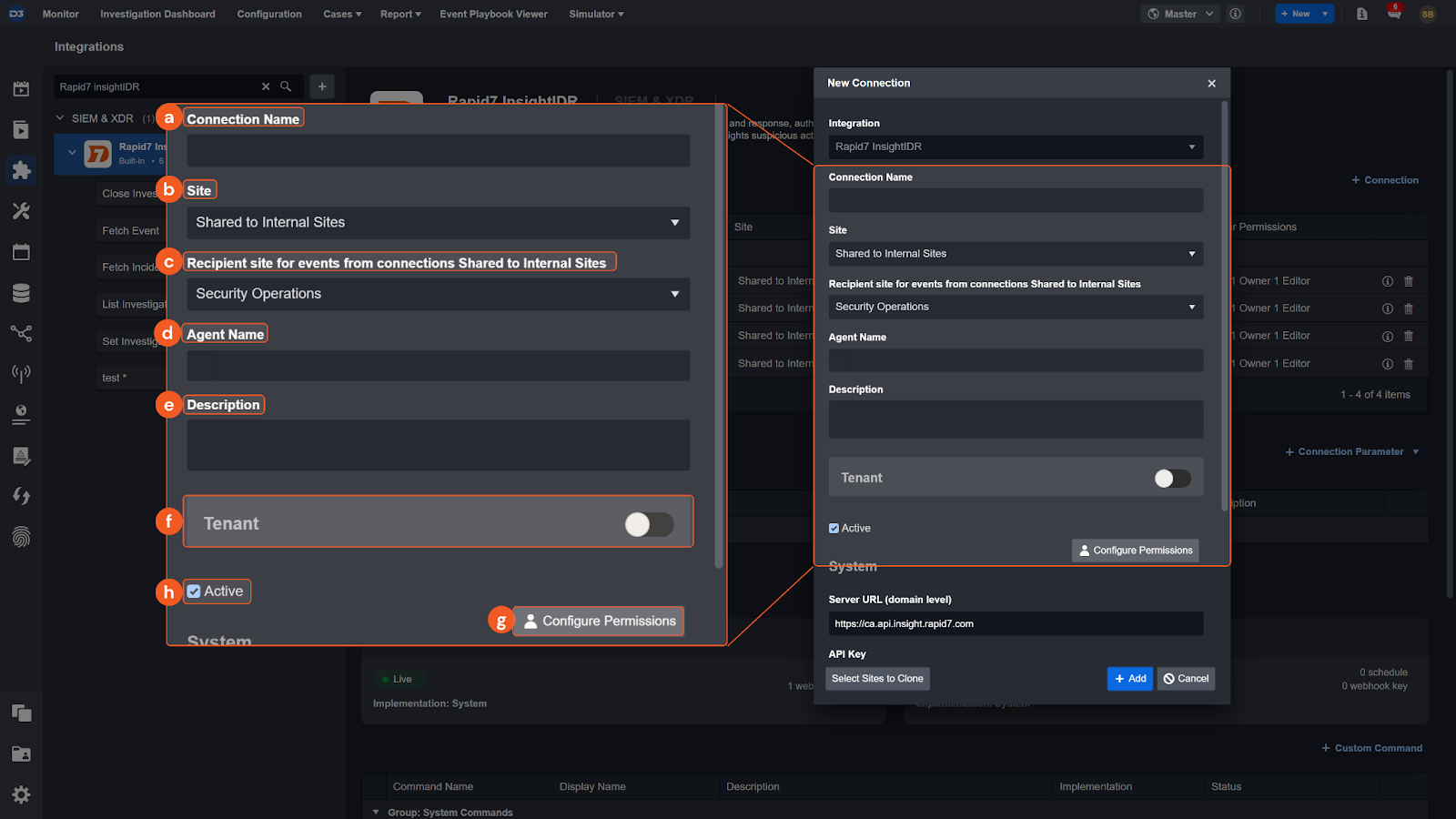Open the Connection Parameter dropdown arrow
The height and width of the screenshot is (819, 1456).
click(1416, 452)
